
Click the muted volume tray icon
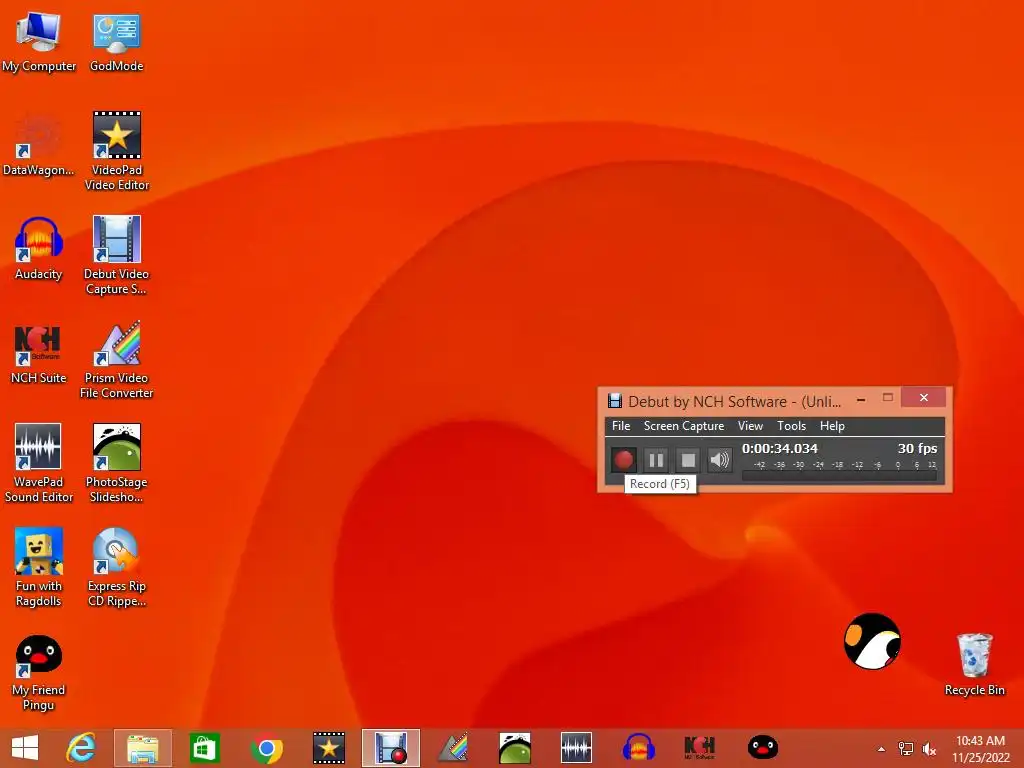tap(929, 749)
